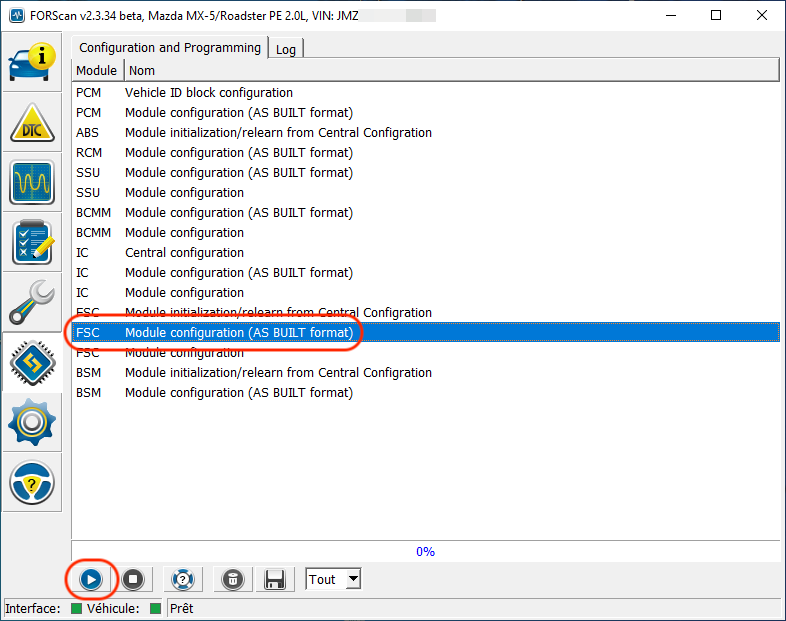Click the floppy disk save icon

point(275,579)
